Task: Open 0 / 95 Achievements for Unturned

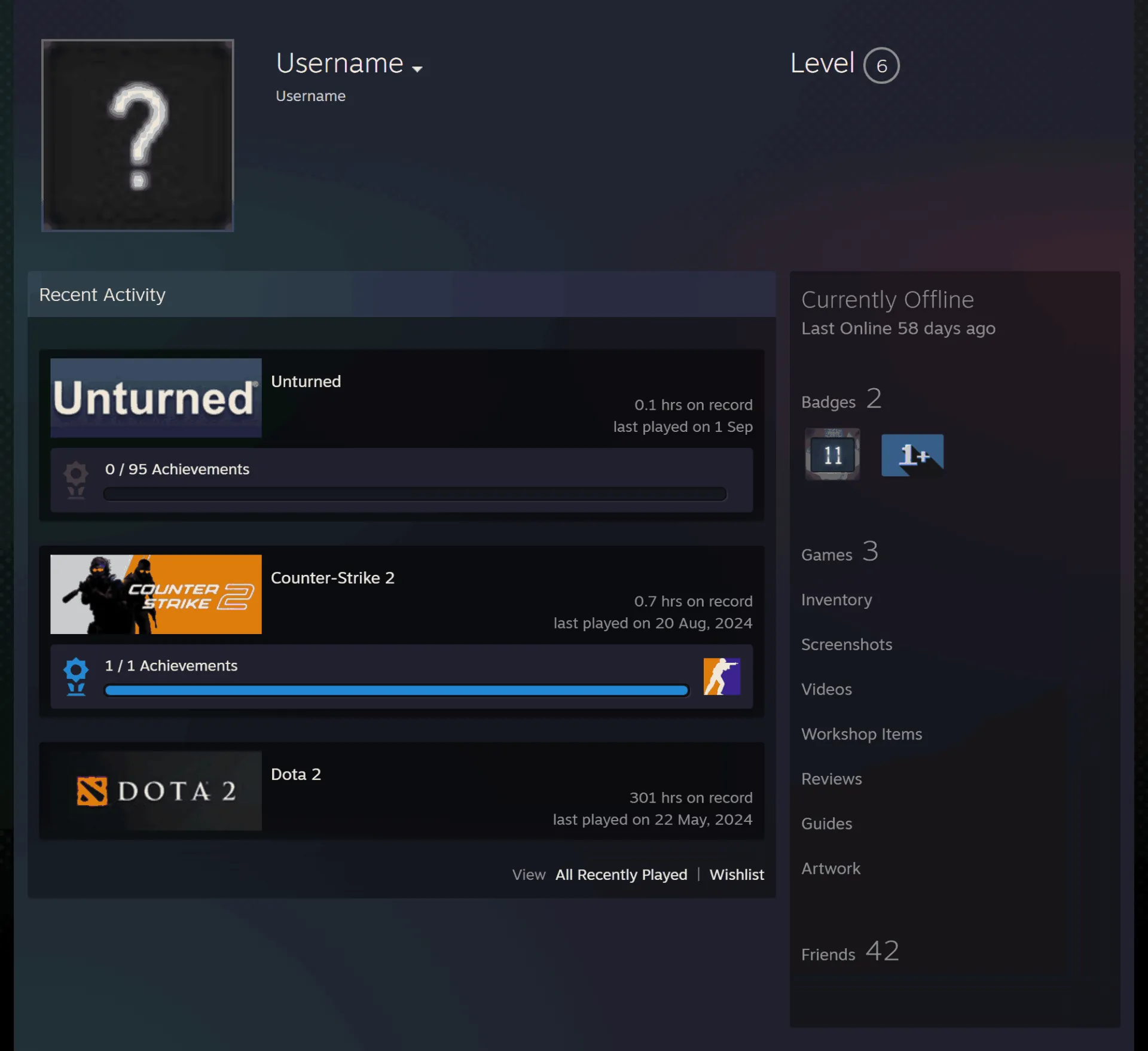Action: pyautogui.click(x=177, y=469)
